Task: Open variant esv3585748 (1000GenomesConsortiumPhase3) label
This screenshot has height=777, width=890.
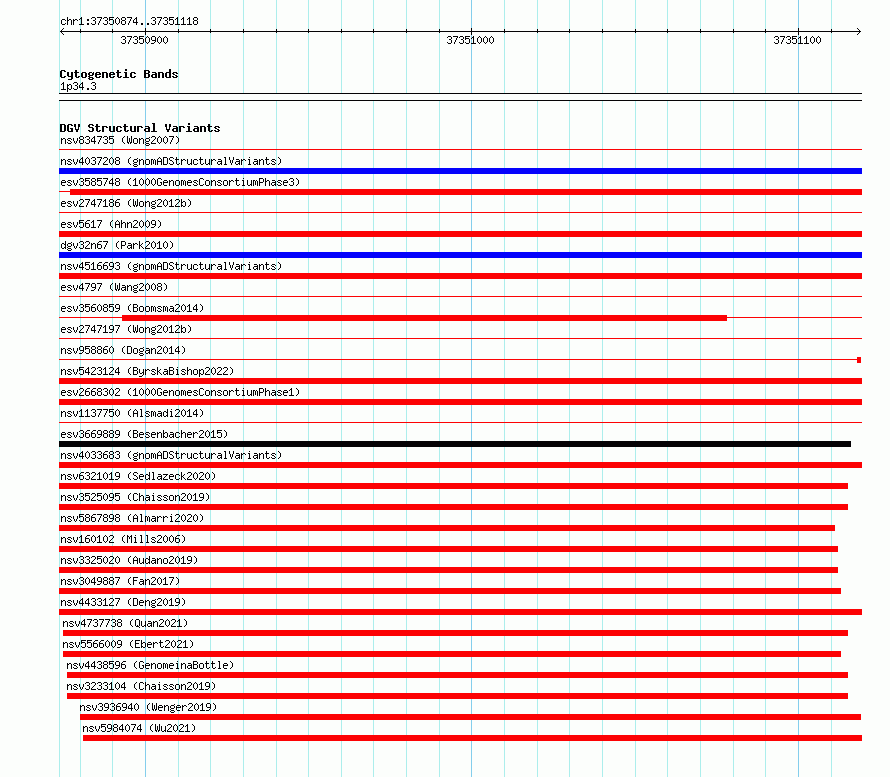Action: [x=180, y=182]
